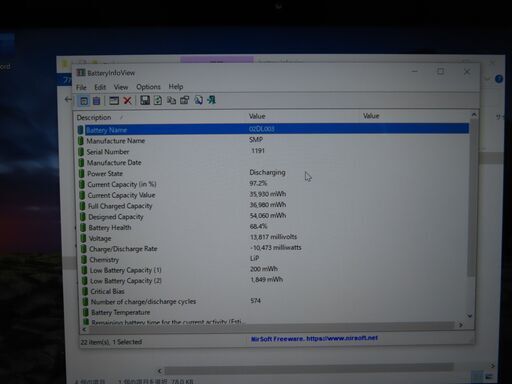Click the Refresh toolbar icon
Image resolution: width=512 pixels, height=384 pixels.
158,100
